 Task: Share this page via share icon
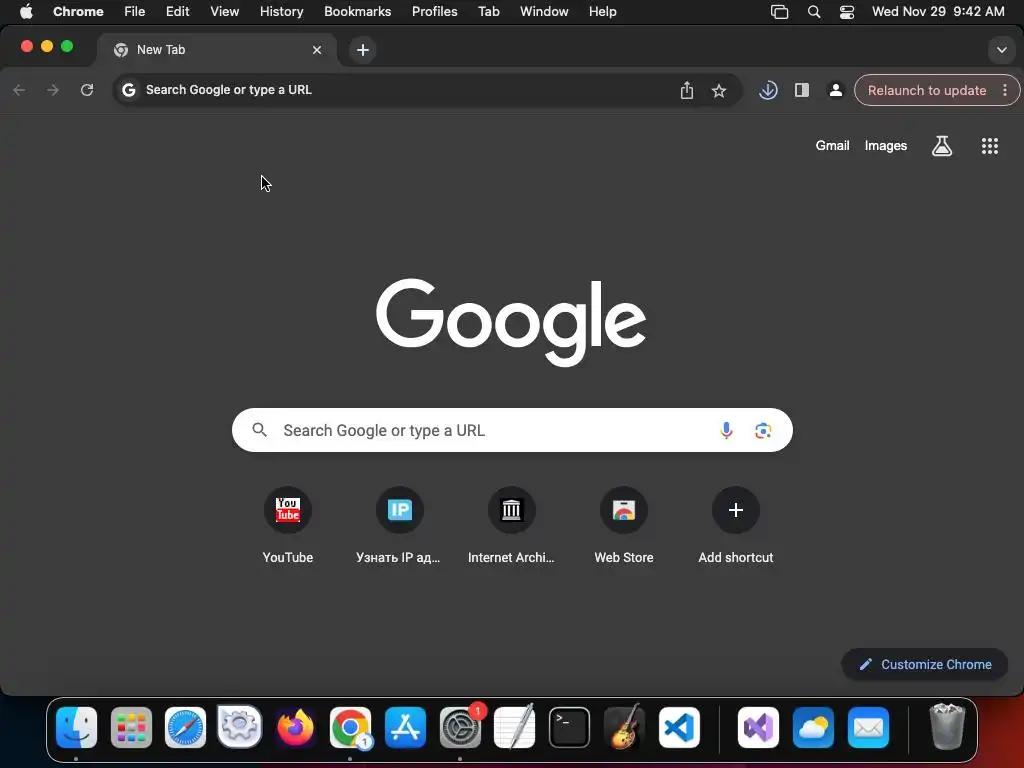pyautogui.click(x=686, y=90)
